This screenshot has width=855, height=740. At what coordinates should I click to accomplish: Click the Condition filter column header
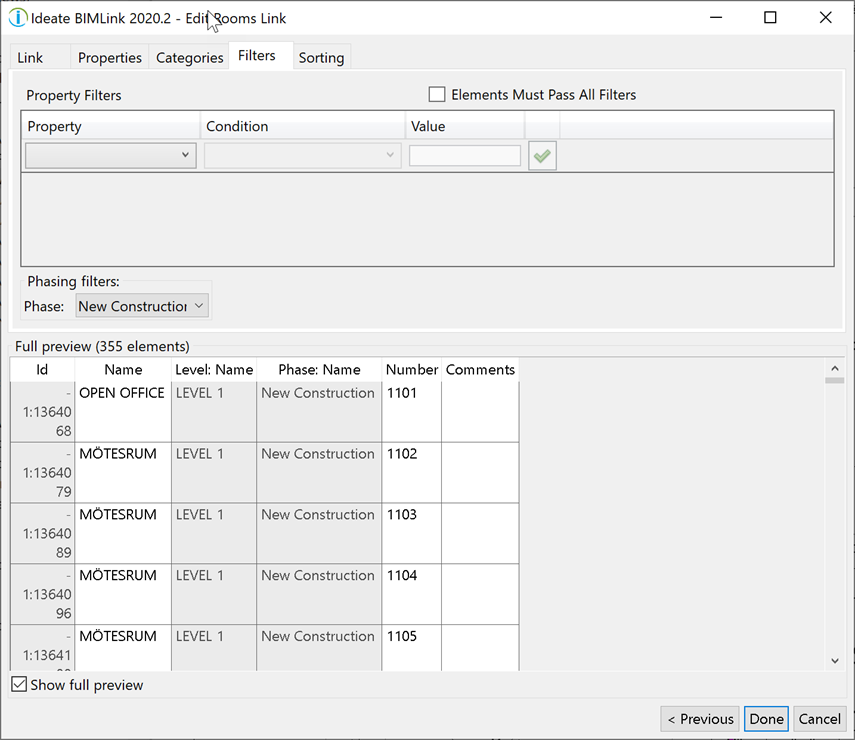coord(303,126)
